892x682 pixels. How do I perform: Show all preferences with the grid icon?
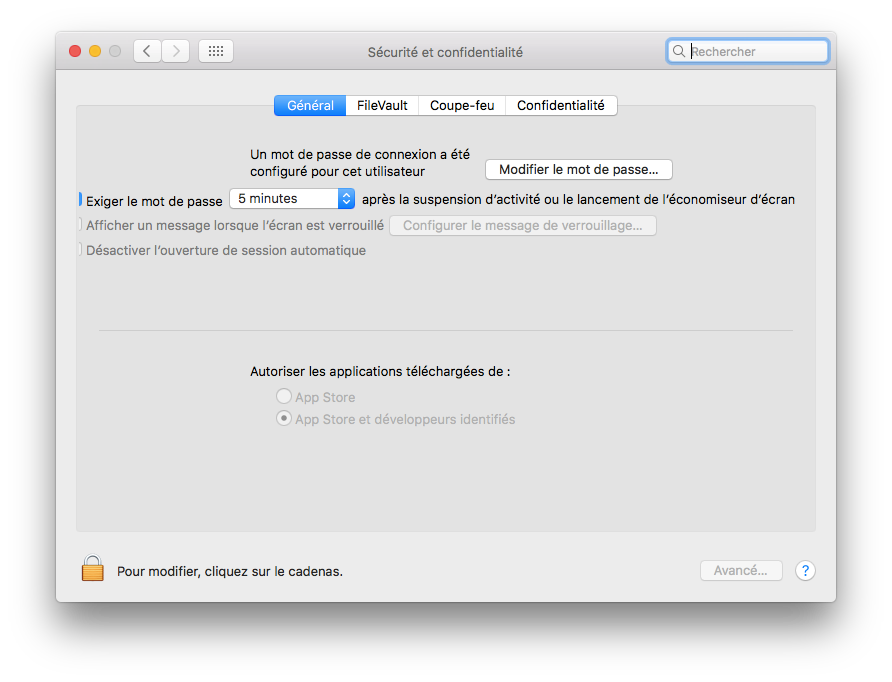coord(216,51)
